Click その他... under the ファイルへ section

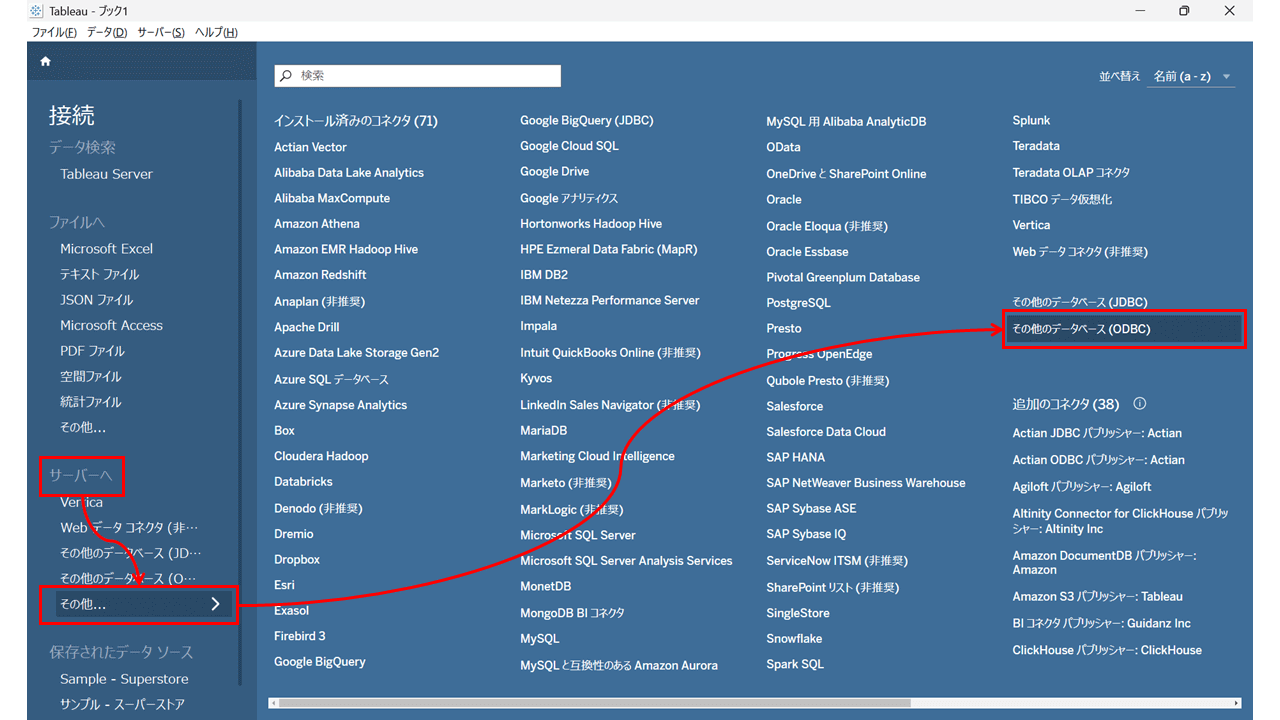pyautogui.click(x=83, y=428)
